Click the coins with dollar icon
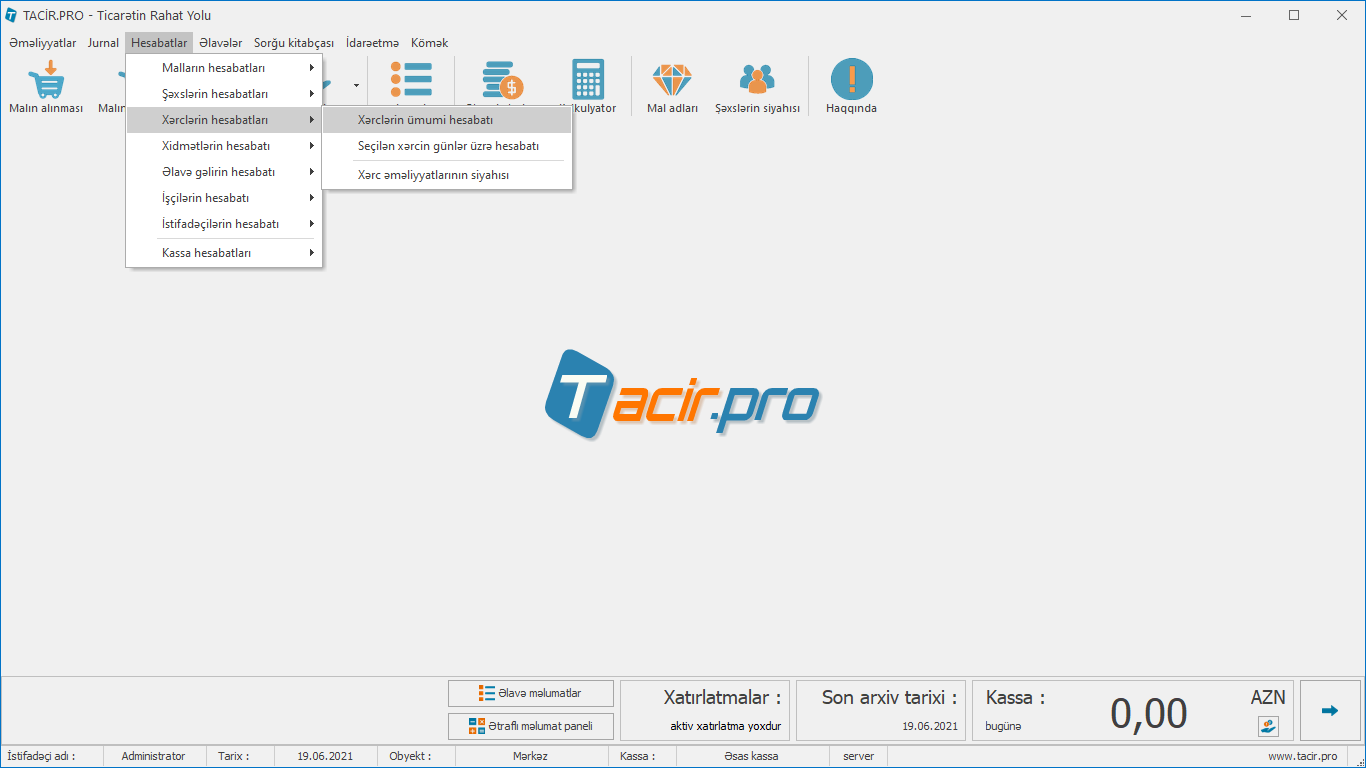This screenshot has width=1366, height=768. [x=502, y=80]
